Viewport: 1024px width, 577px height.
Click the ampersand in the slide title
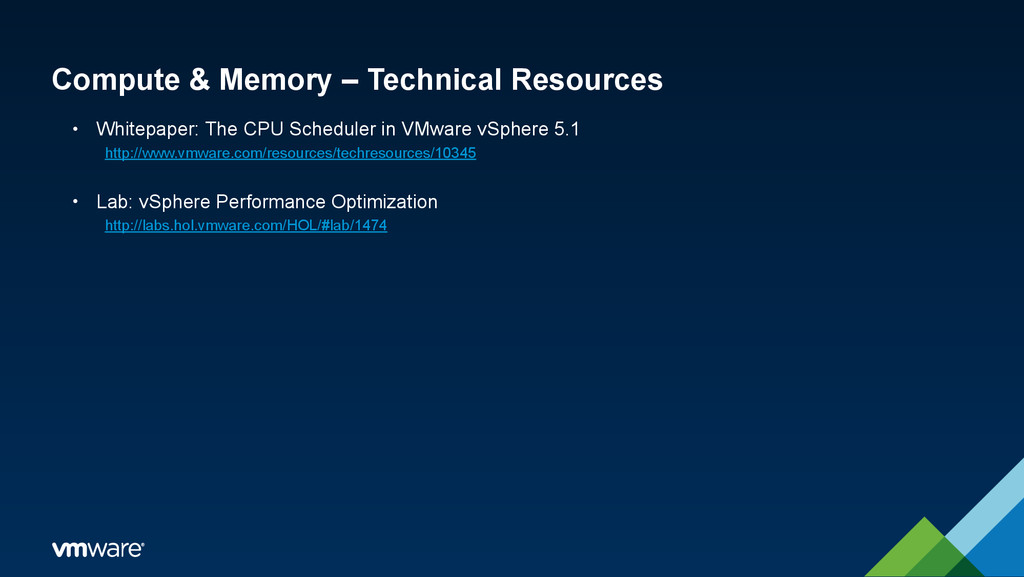coord(199,79)
